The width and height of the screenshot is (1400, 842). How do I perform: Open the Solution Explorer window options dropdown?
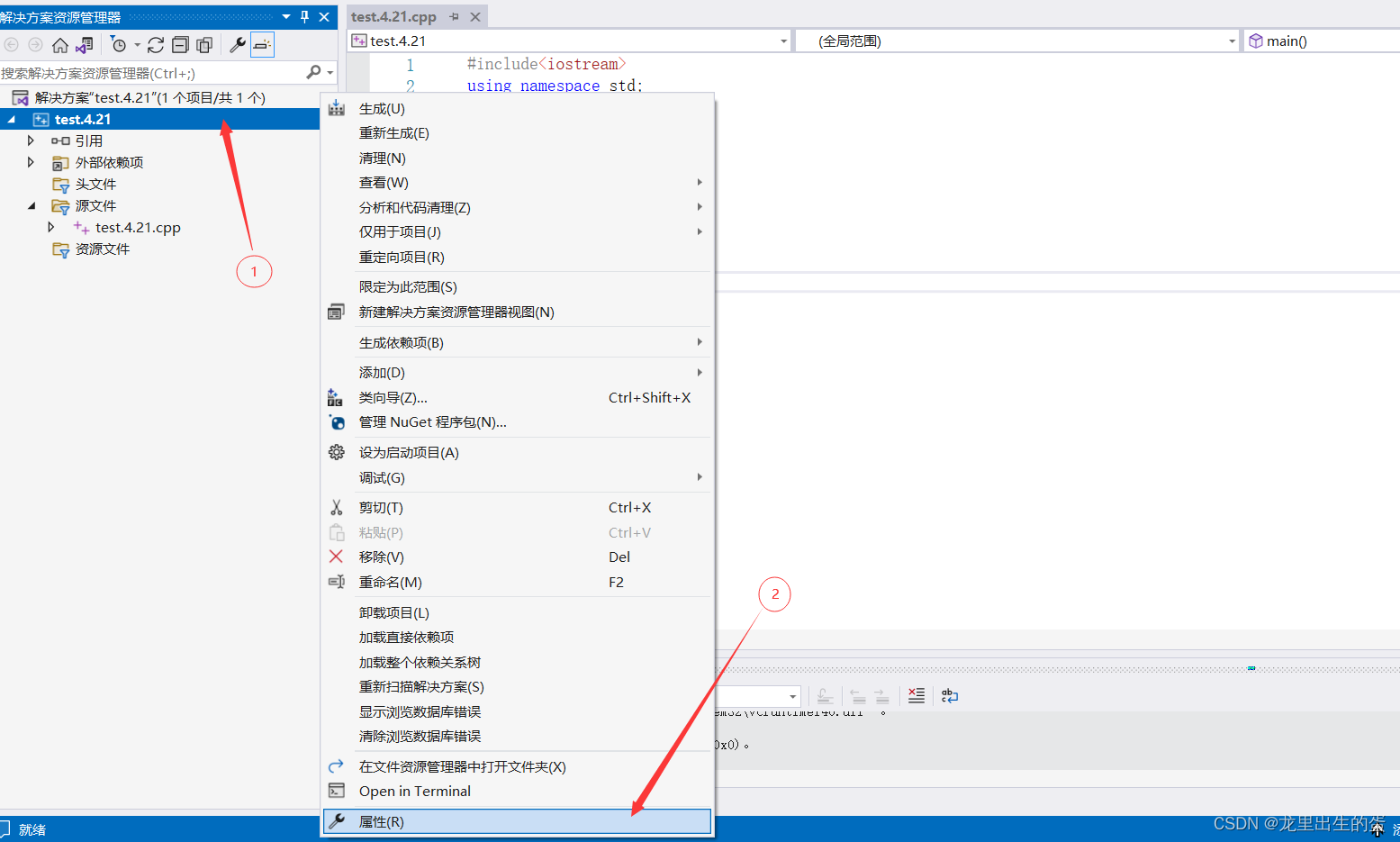coord(286,16)
